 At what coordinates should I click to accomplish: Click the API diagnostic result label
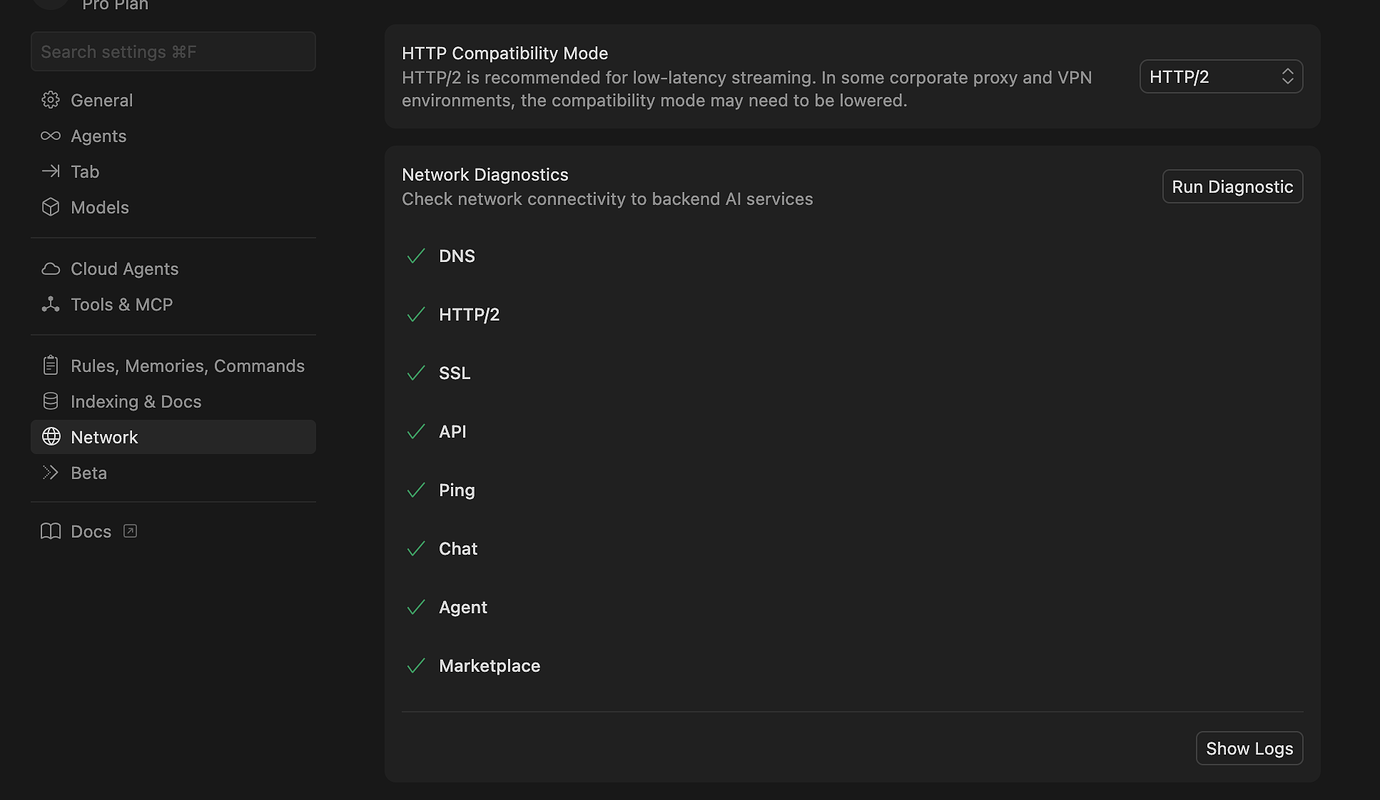coord(453,431)
